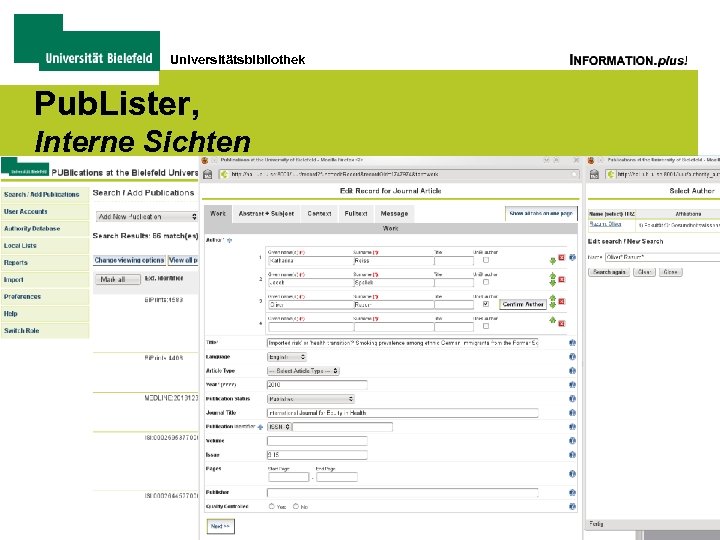Viewport: 720px width, 540px height.
Task: Open help icon for Publication Identifier field
Action: (572, 427)
